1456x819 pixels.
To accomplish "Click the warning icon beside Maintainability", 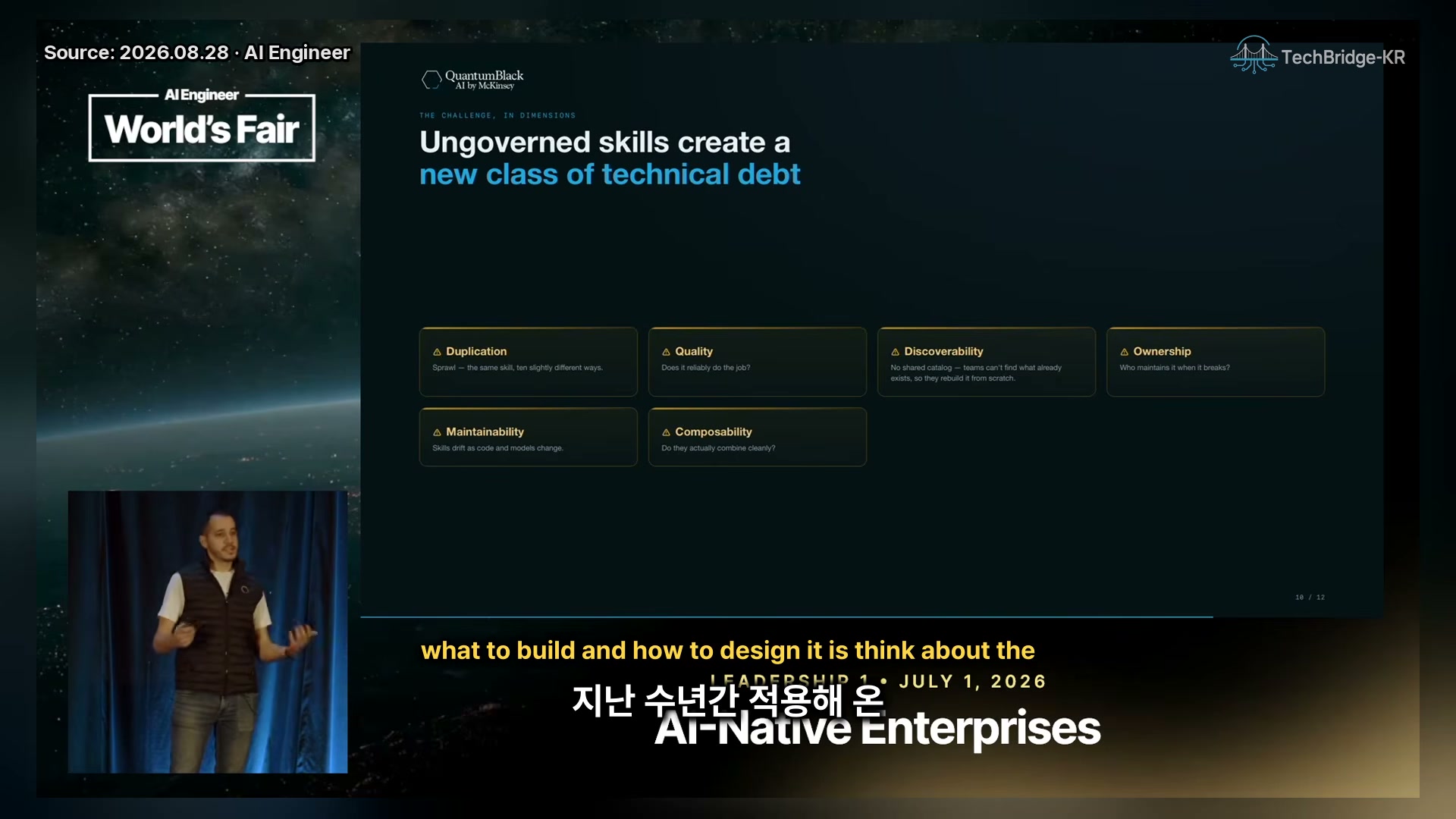I will pos(437,432).
